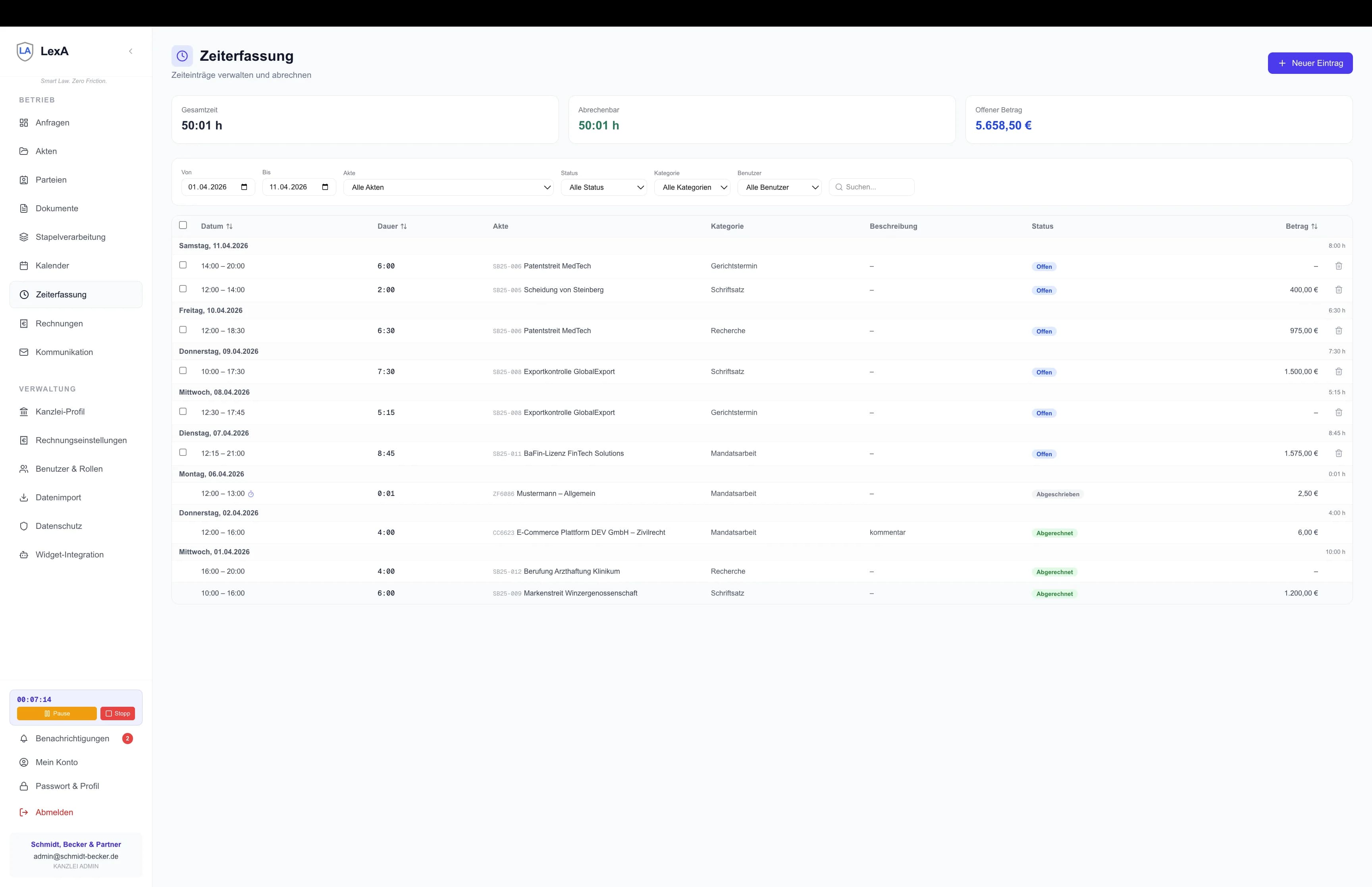Click timer icon on Mustermann entry
The height and width of the screenshot is (887, 1372).
251,494
